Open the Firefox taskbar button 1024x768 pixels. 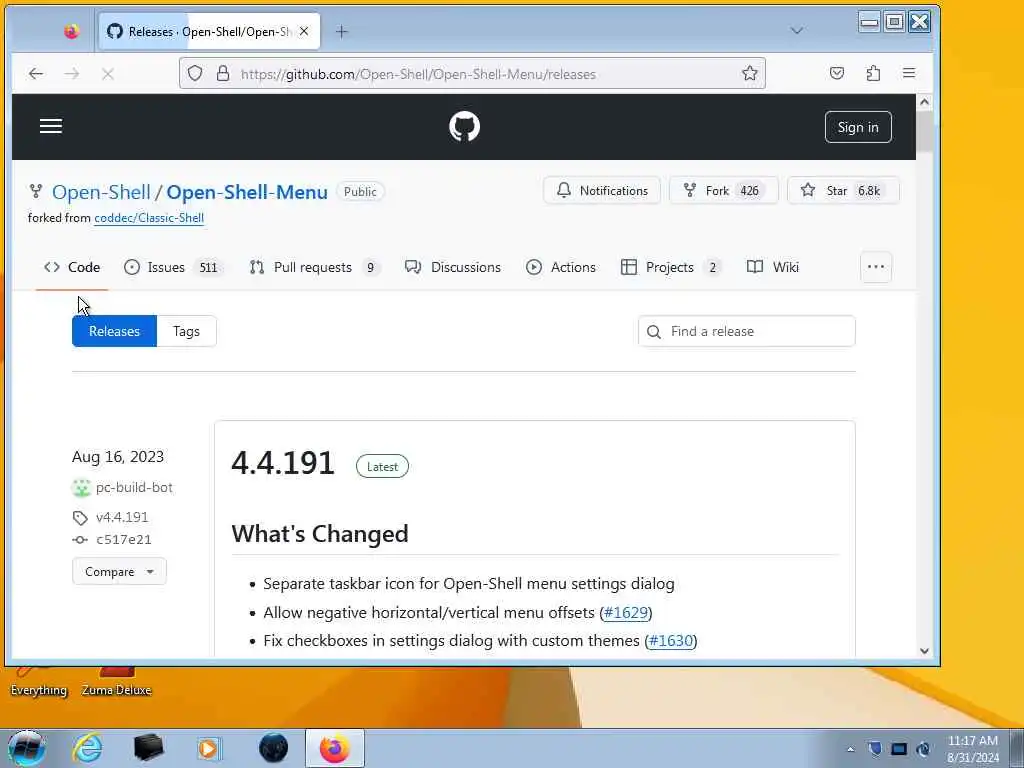(334, 748)
